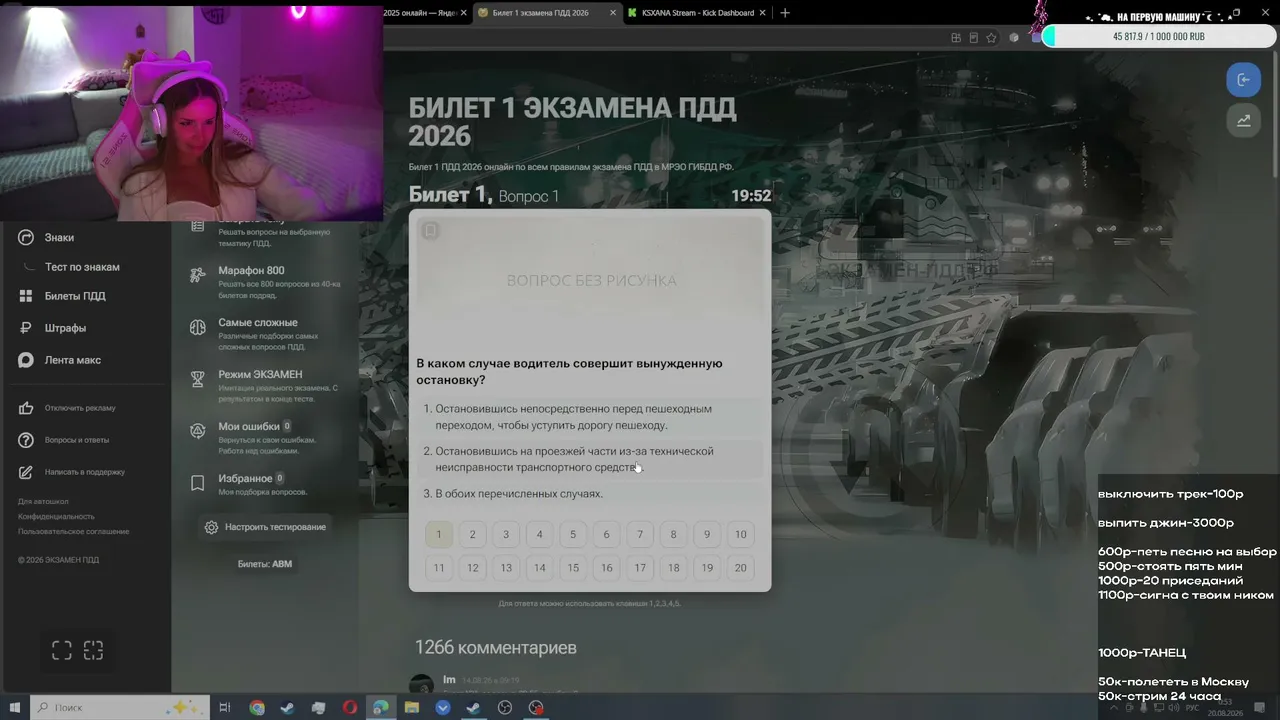Open the browser split view icon
The width and height of the screenshot is (1280, 720).
pyautogui.click(x=956, y=37)
